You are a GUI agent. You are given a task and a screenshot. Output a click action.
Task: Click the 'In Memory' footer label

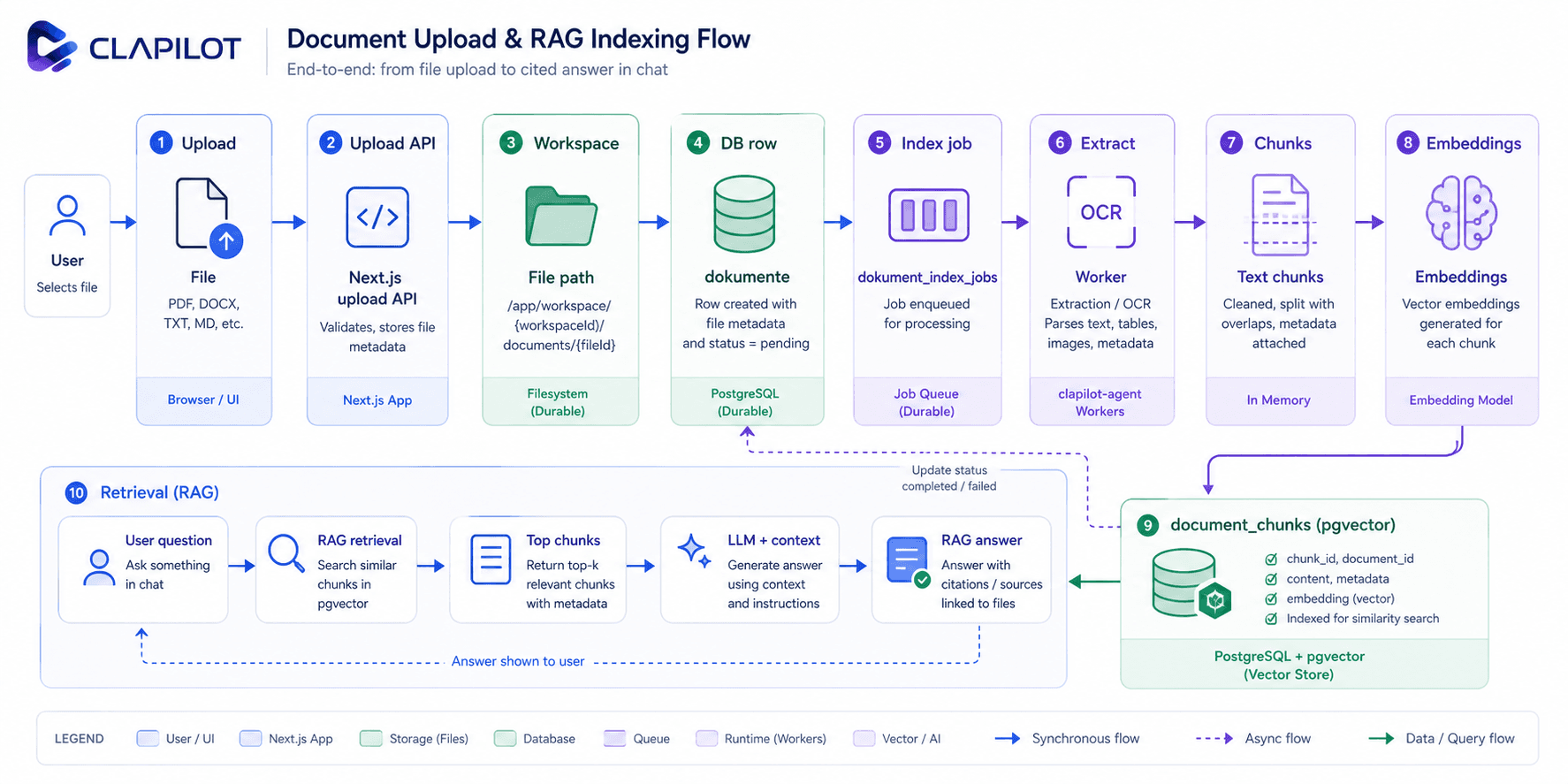click(x=1279, y=400)
